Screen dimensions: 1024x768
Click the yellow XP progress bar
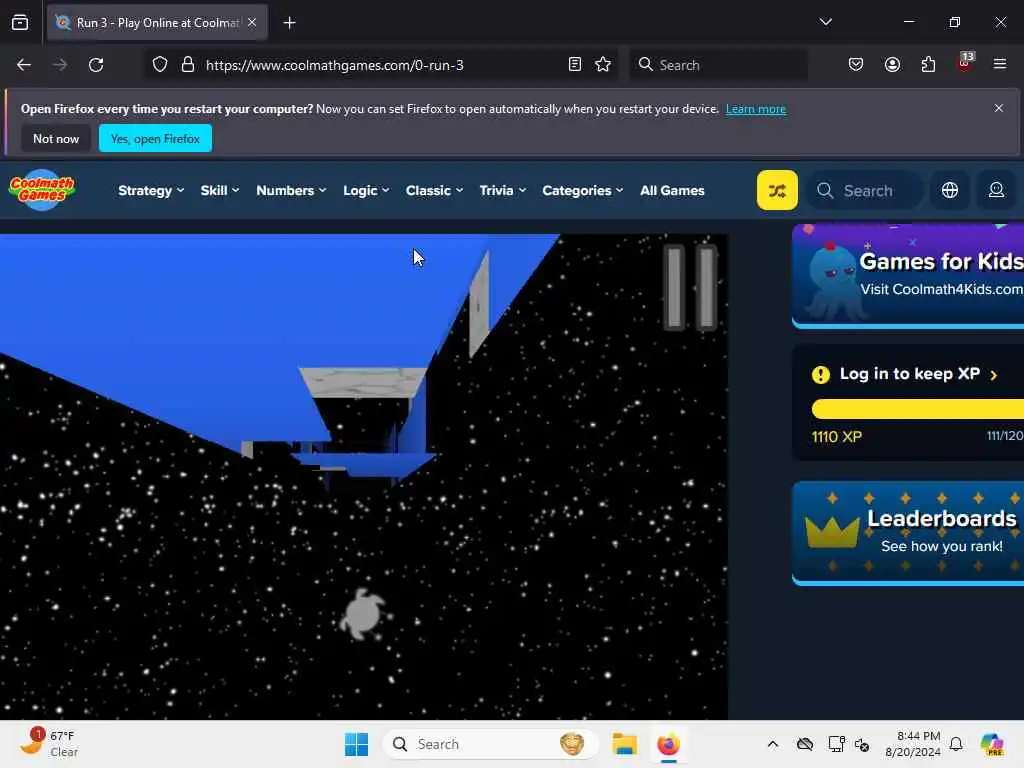pyautogui.click(x=918, y=409)
